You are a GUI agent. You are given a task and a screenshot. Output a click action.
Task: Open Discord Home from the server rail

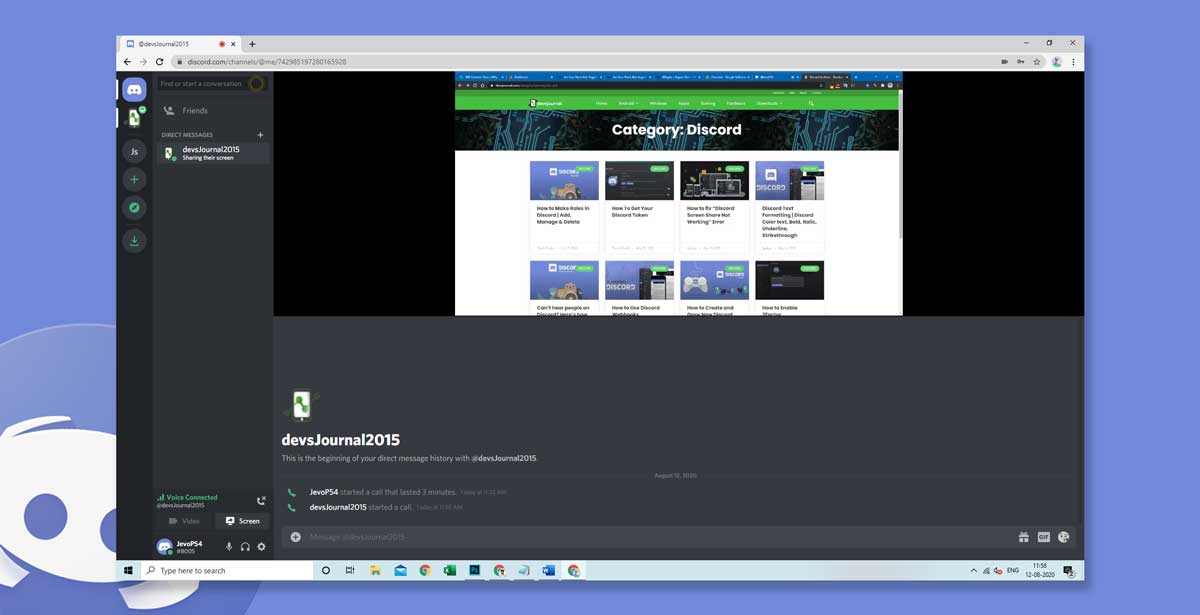(134, 89)
